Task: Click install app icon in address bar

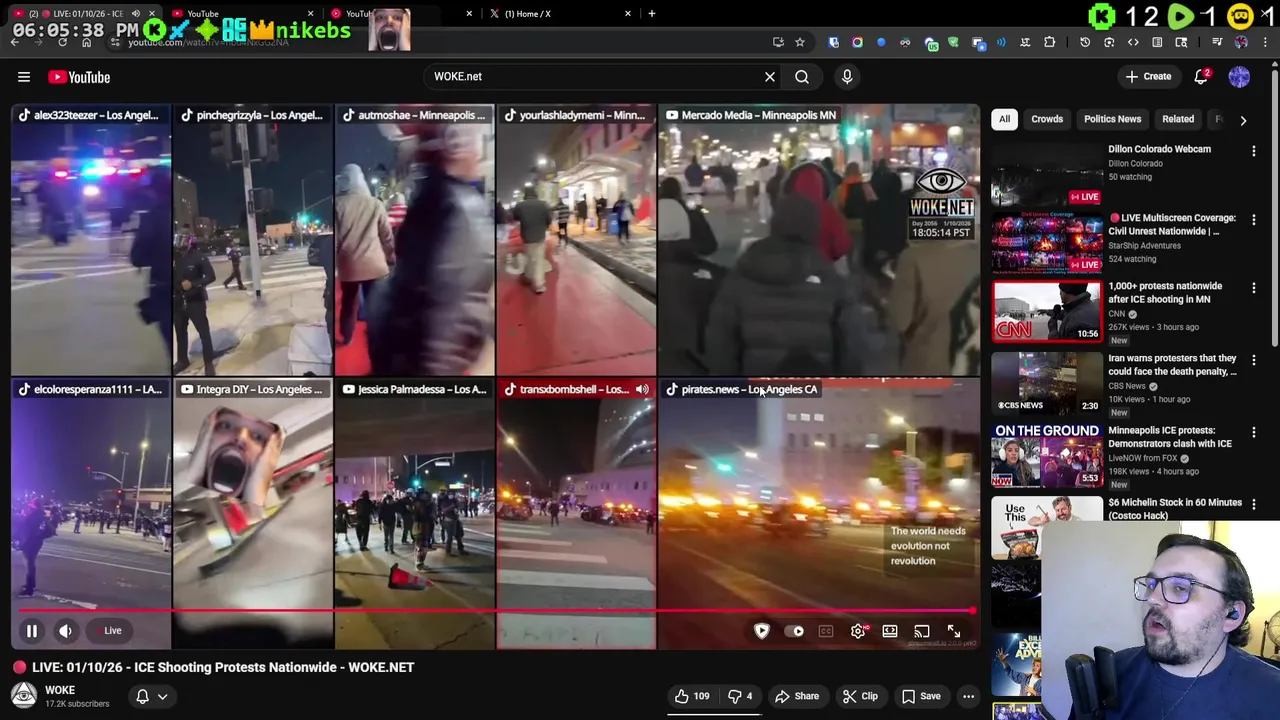Action: point(778,42)
